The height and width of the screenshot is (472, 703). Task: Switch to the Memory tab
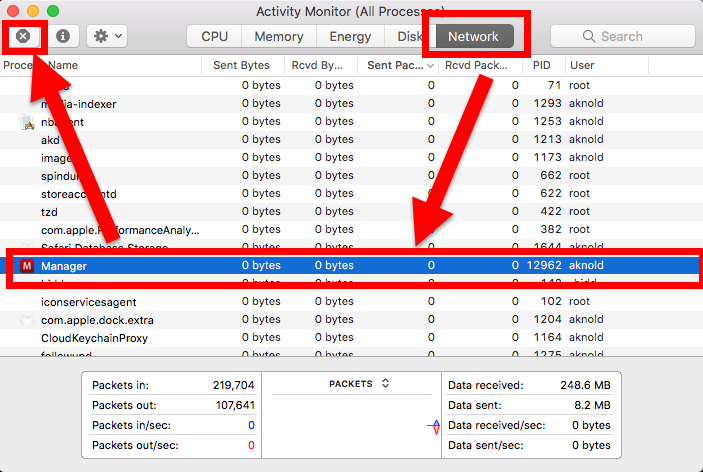click(x=279, y=36)
